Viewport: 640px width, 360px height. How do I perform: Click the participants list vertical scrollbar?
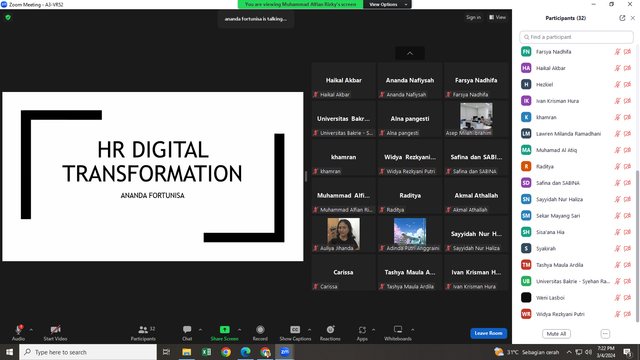point(637,245)
